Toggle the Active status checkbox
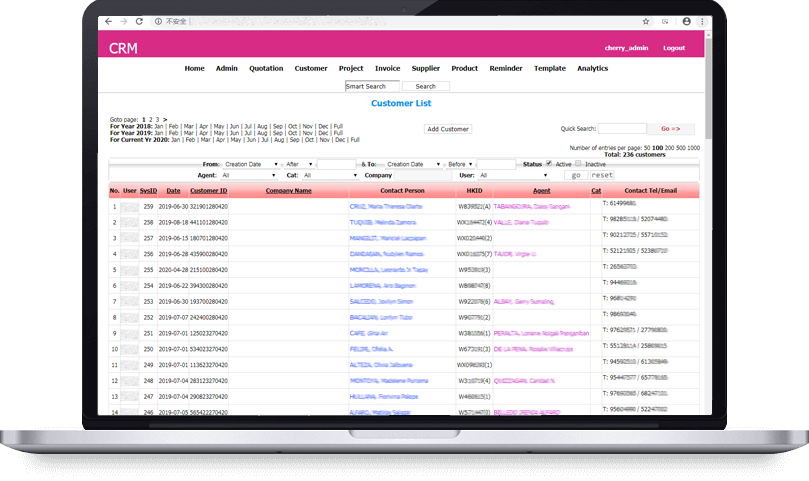 pos(548,163)
